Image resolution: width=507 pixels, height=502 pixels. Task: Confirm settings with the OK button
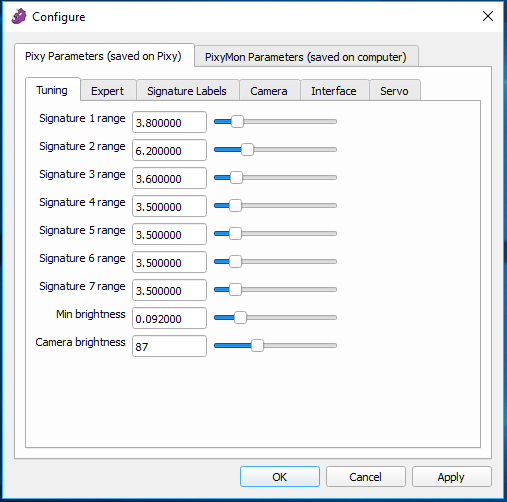click(280, 477)
